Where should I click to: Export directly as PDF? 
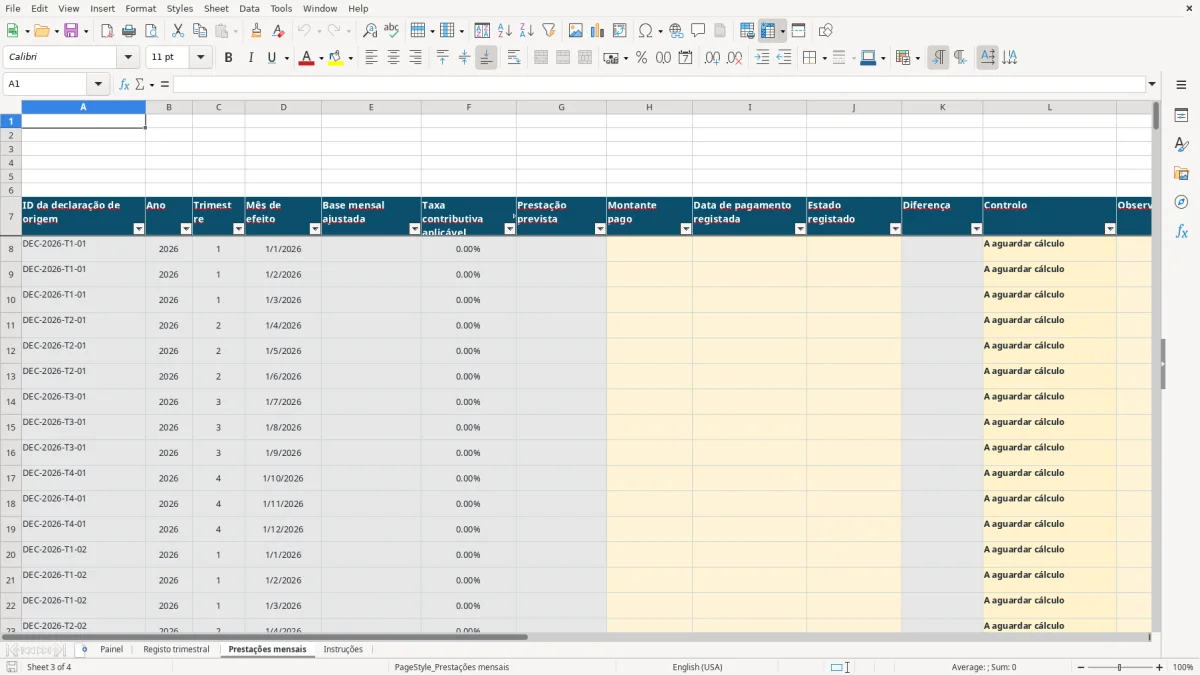(x=107, y=31)
